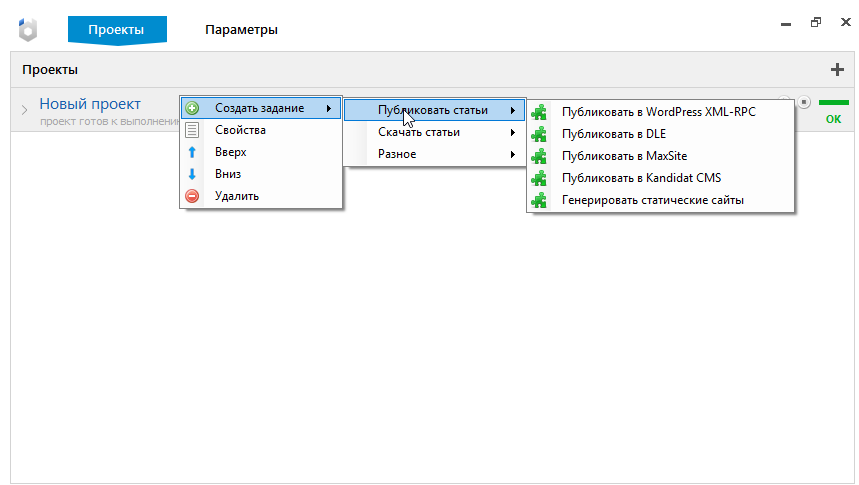The image size is (859, 485).
Task: Open the Скачать статьи submenu
Action: [434, 132]
